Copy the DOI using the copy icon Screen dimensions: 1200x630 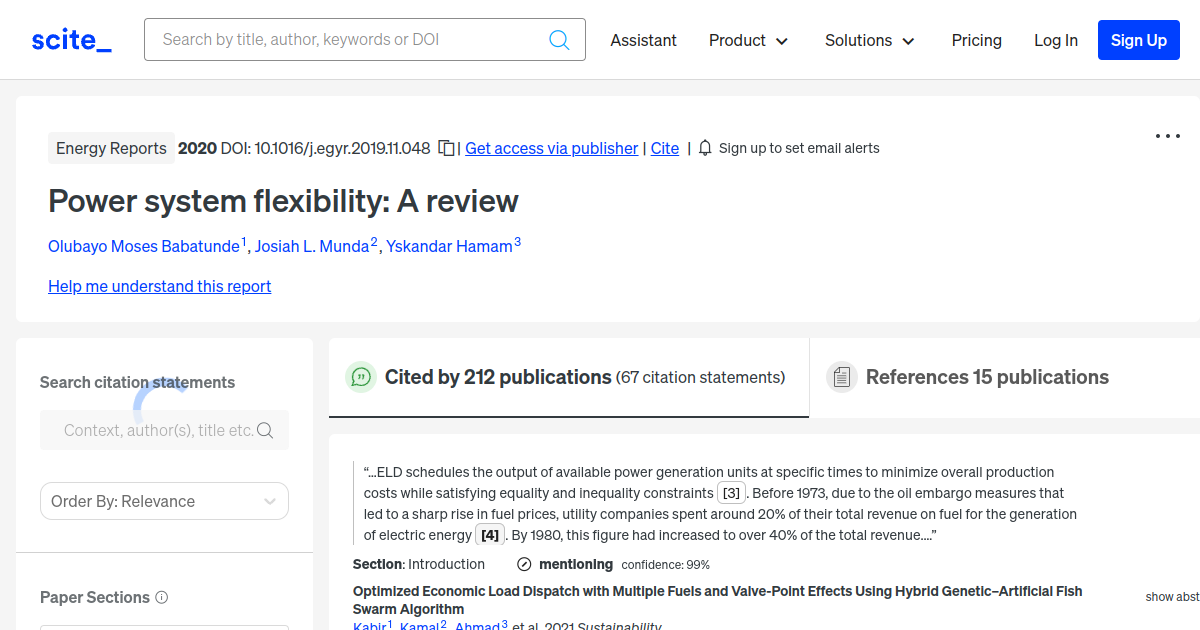446,146
